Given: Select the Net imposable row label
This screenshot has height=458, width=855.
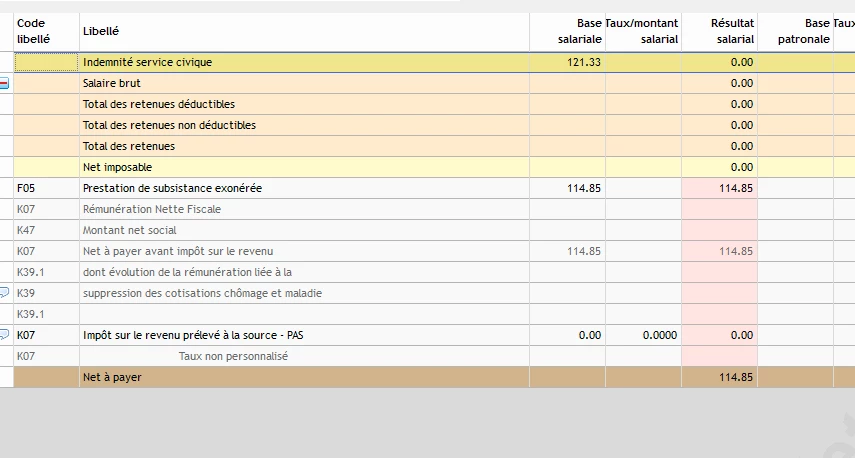Looking at the screenshot, I should coord(117,167).
